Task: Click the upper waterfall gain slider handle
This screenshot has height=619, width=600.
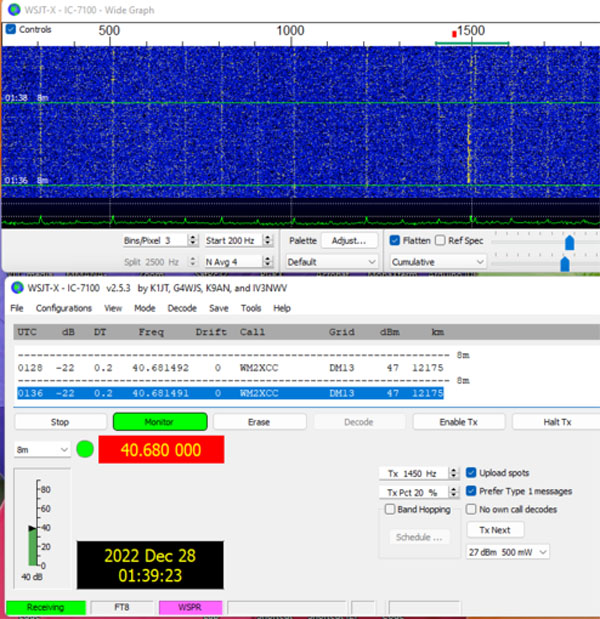Action: click(x=569, y=242)
